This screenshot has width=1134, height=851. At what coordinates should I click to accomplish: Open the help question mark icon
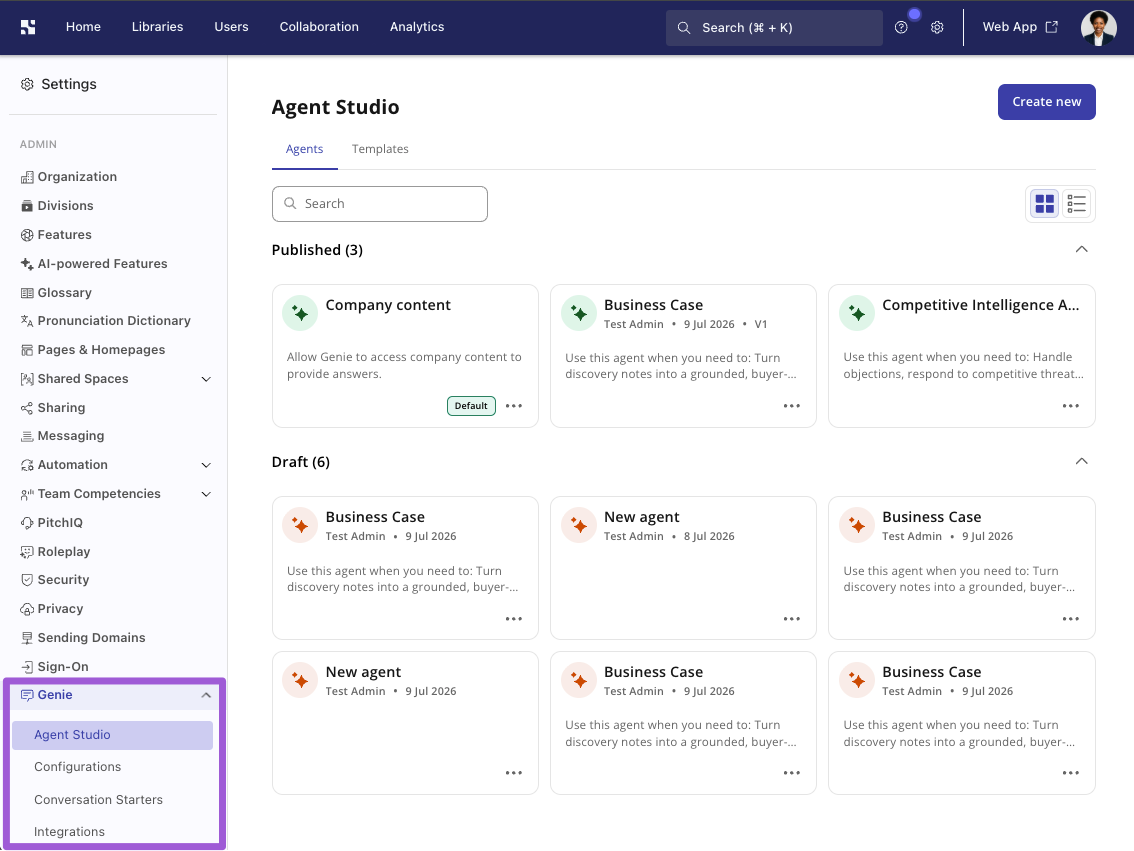(x=901, y=27)
